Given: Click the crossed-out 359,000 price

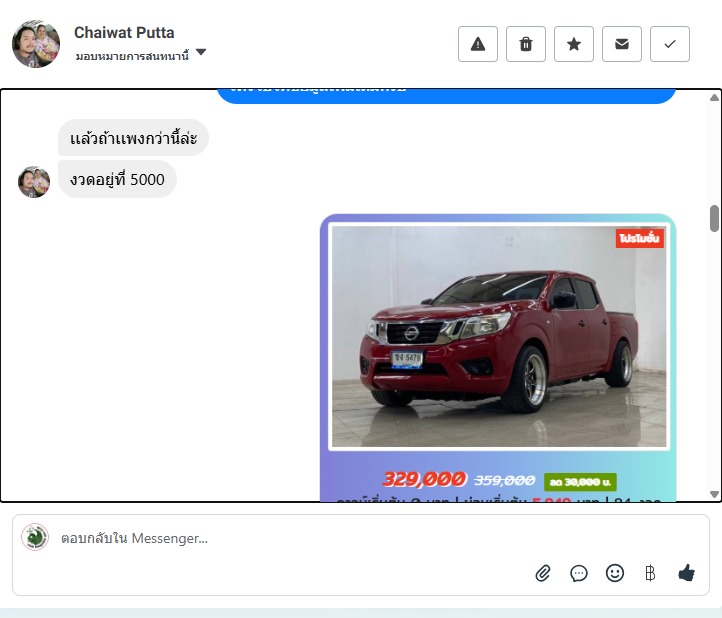Looking at the screenshot, I should [505, 481].
